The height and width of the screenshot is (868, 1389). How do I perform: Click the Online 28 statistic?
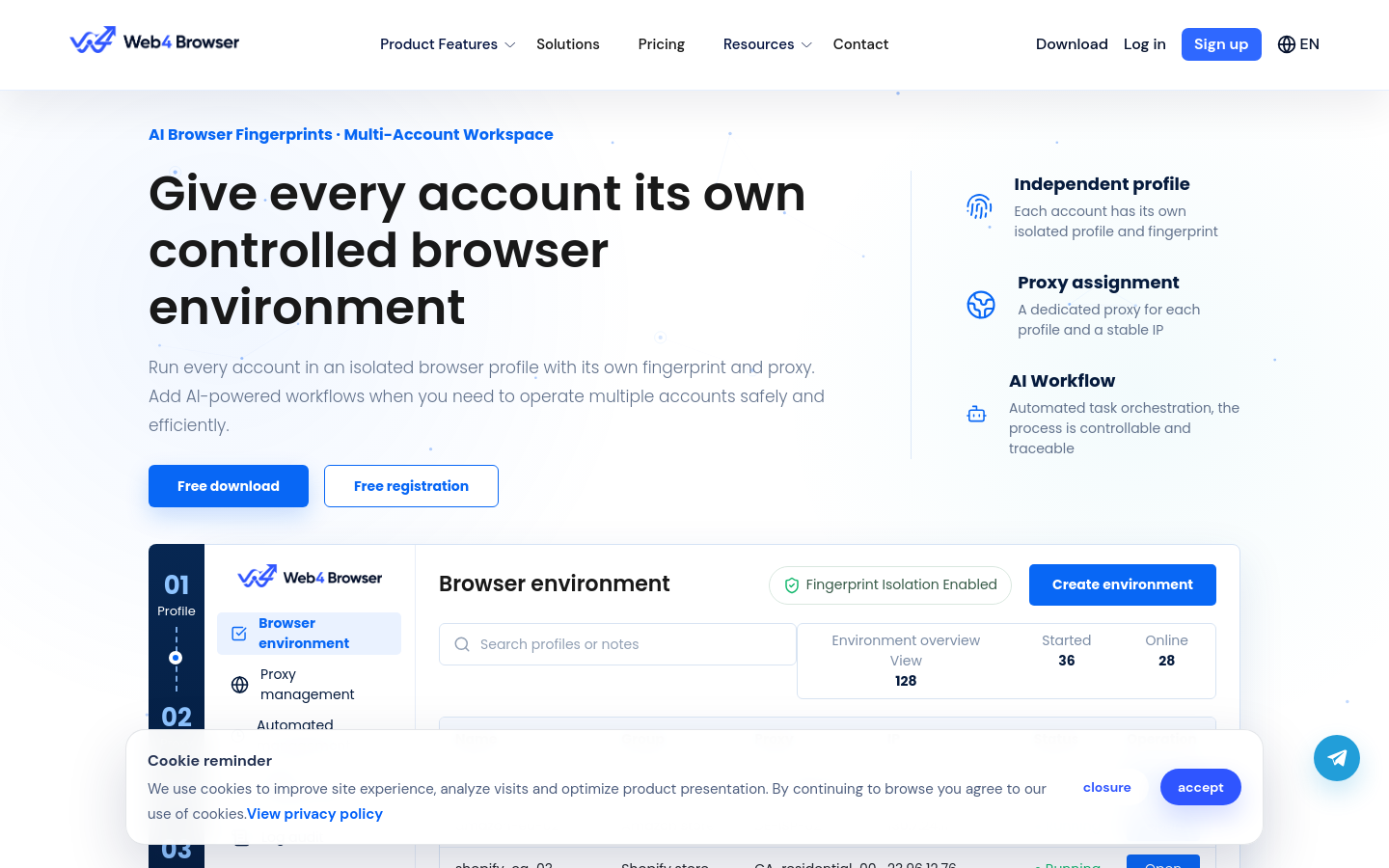point(1166,651)
